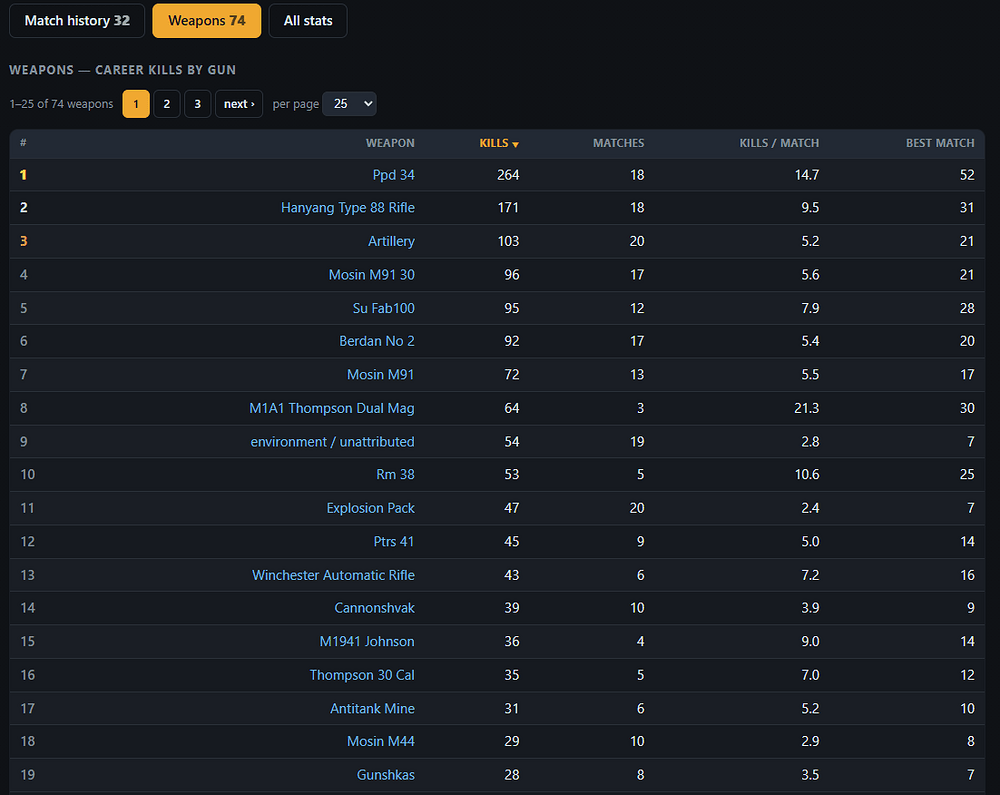This screenshot has width=1000, height=795.
Task: Click the next page button
Action: click(x=239, y=104)
